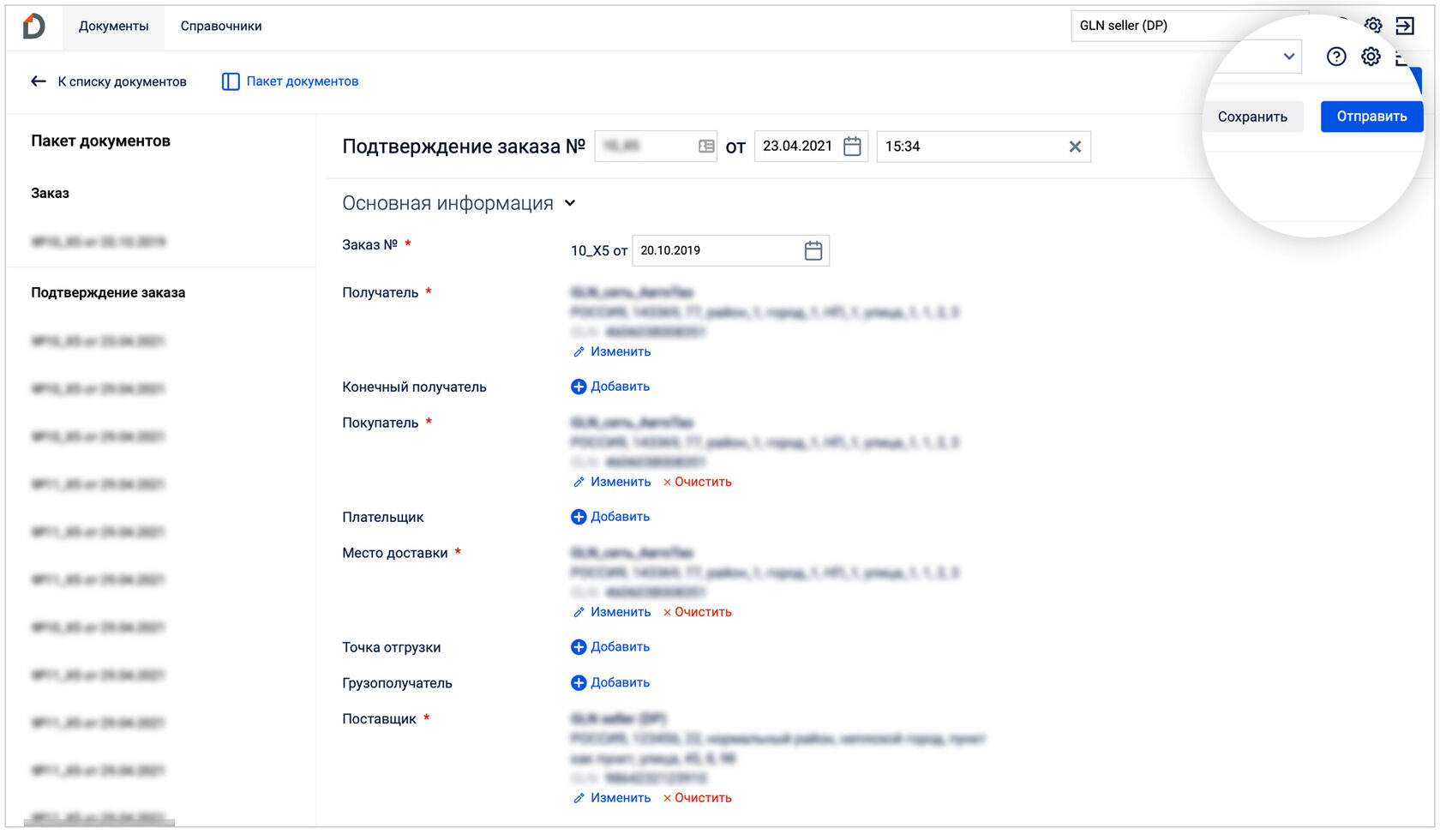Click the app logo in the header
Screen dimensions: 1440x840
click(x=33, y=26)
